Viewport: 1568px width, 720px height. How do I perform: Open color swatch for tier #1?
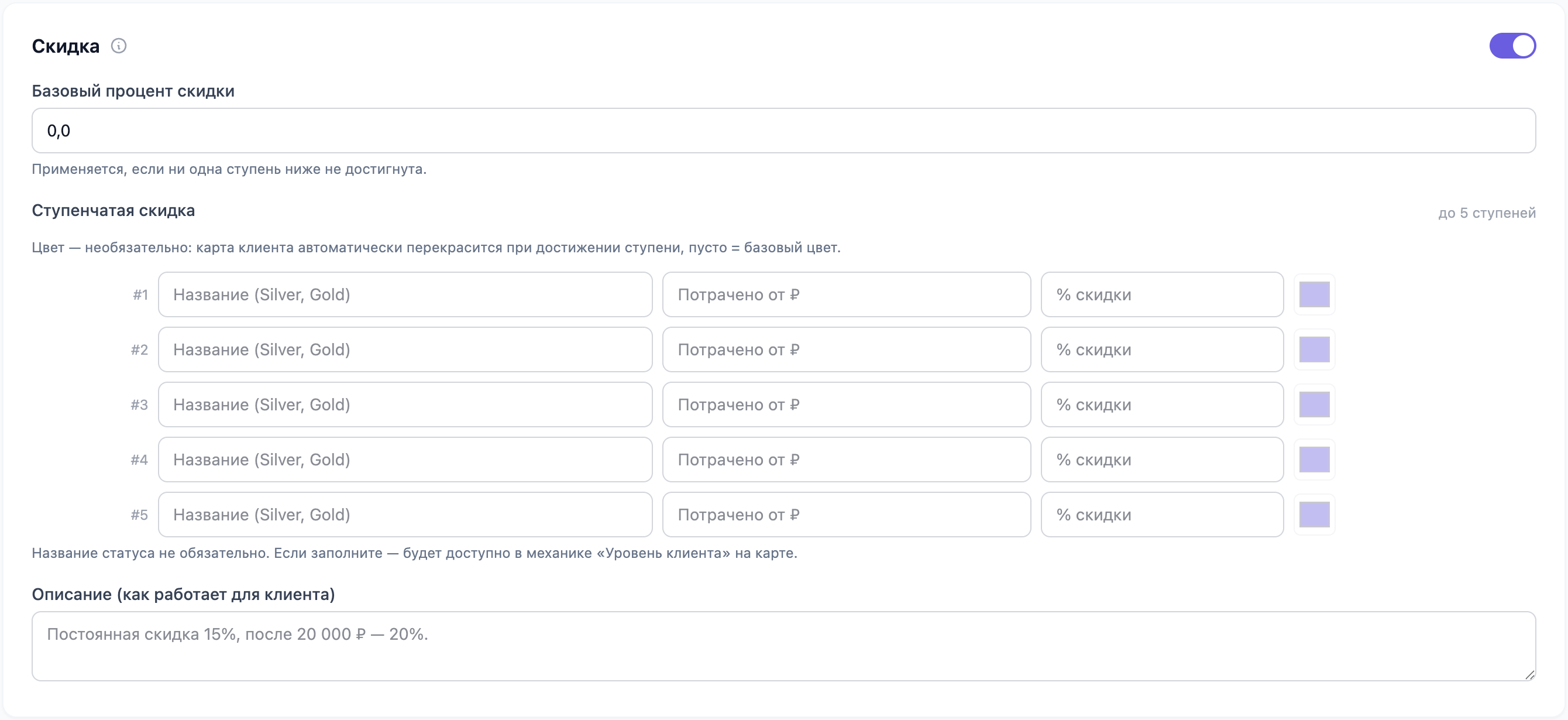(x=1315, y=294)
